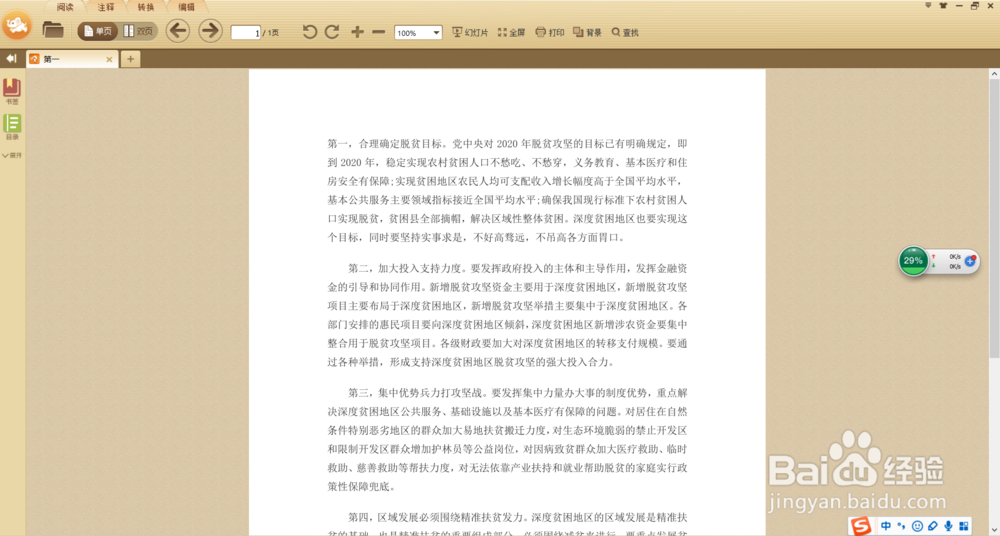The height and width of the screenshot is (536, 1000).
Task: Close the 第一 document tab
Action: (109, 59)
